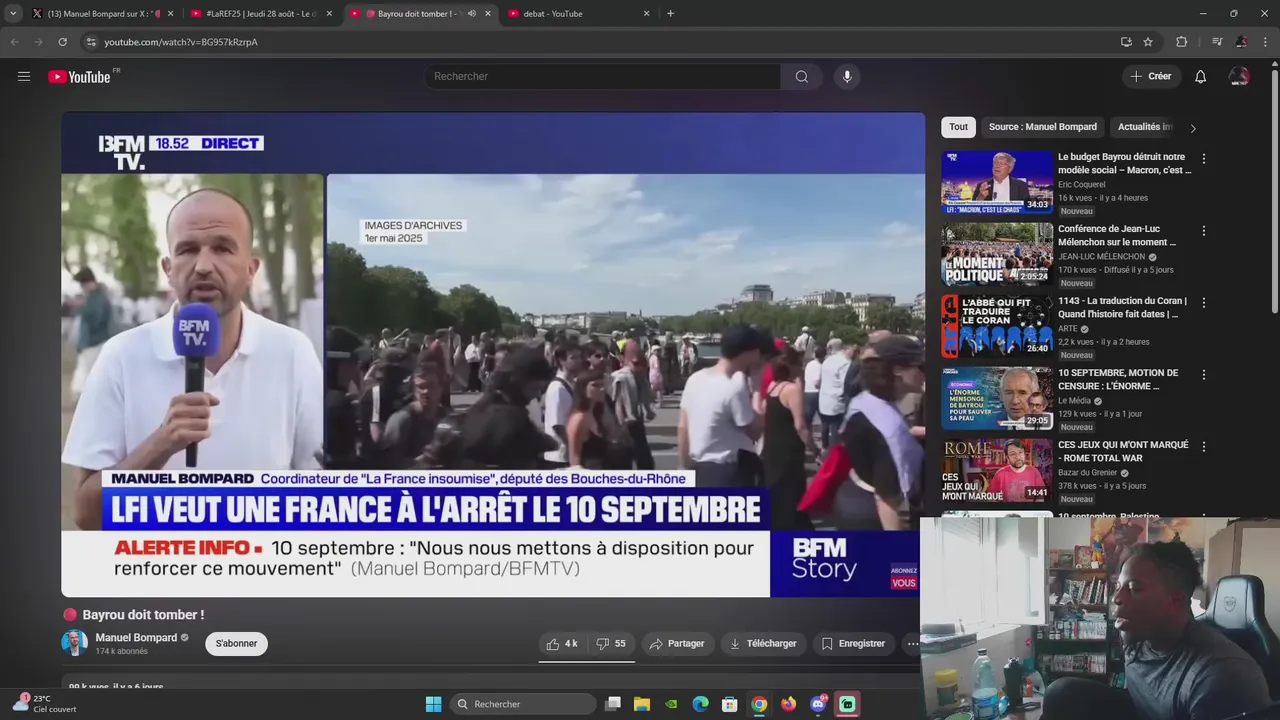Open video title CES JEUX QUI M'ONT MARQUÉ

1123,451
